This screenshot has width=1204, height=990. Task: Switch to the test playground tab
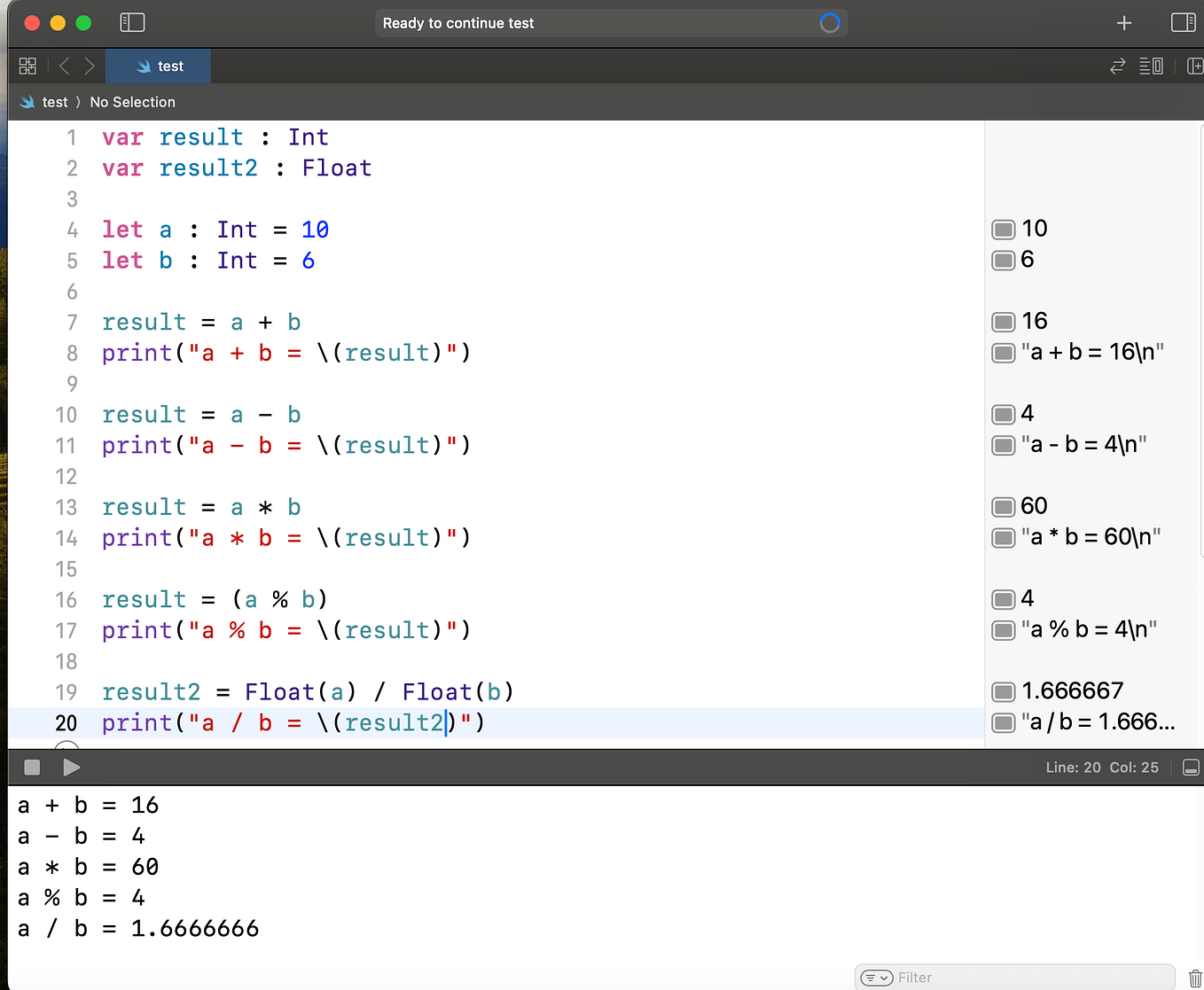[158, 66]
